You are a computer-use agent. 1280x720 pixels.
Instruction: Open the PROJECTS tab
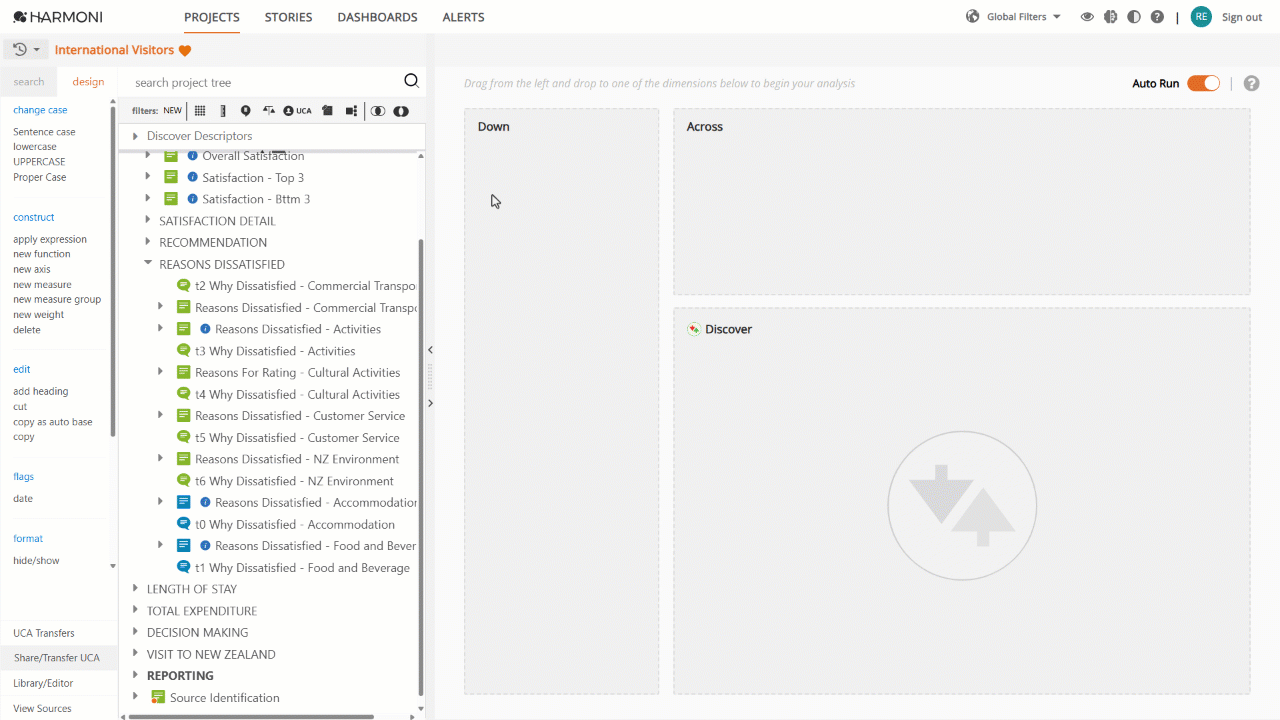[212, 17]
